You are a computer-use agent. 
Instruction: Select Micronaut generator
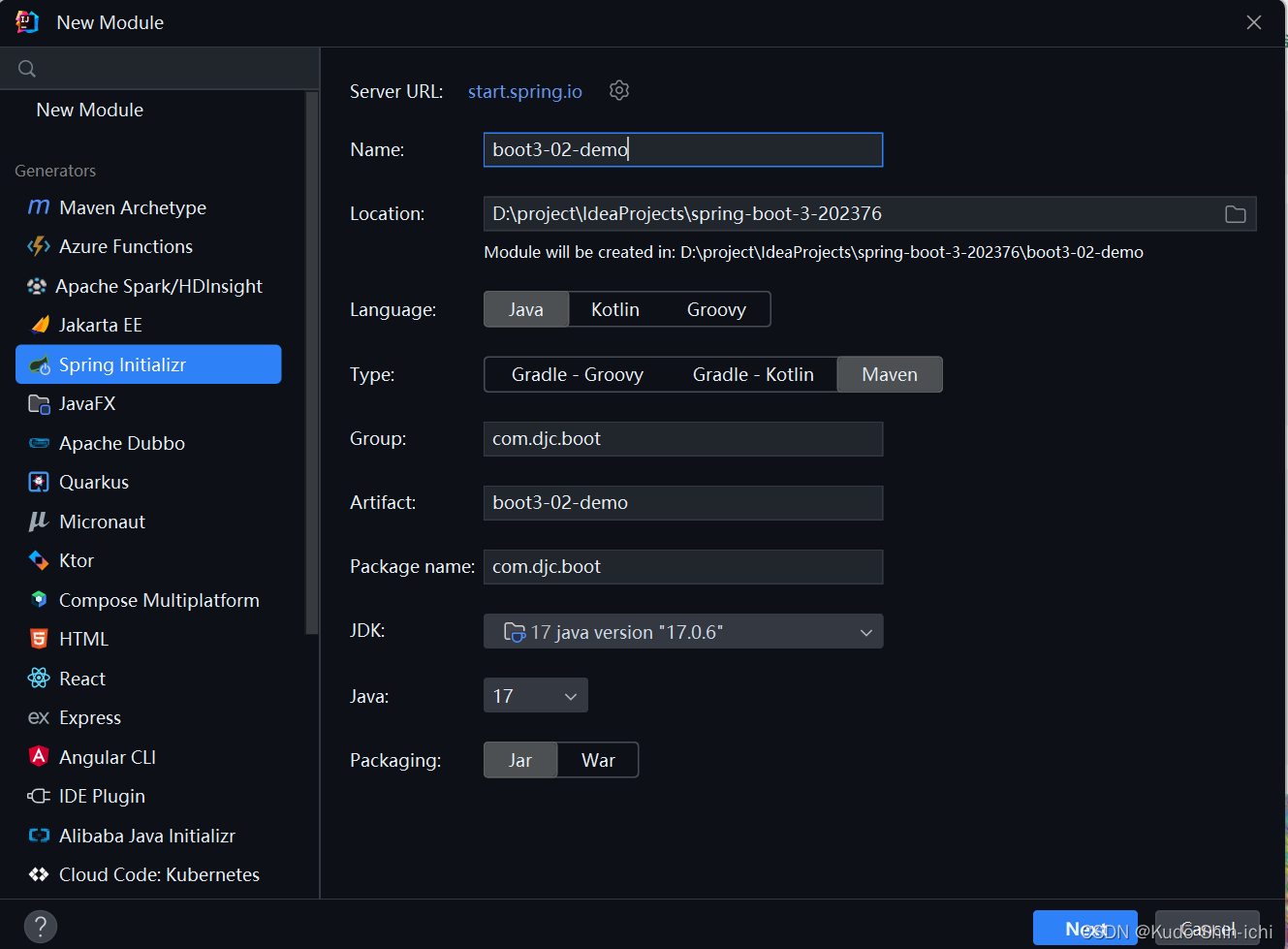tap(148, 522)
